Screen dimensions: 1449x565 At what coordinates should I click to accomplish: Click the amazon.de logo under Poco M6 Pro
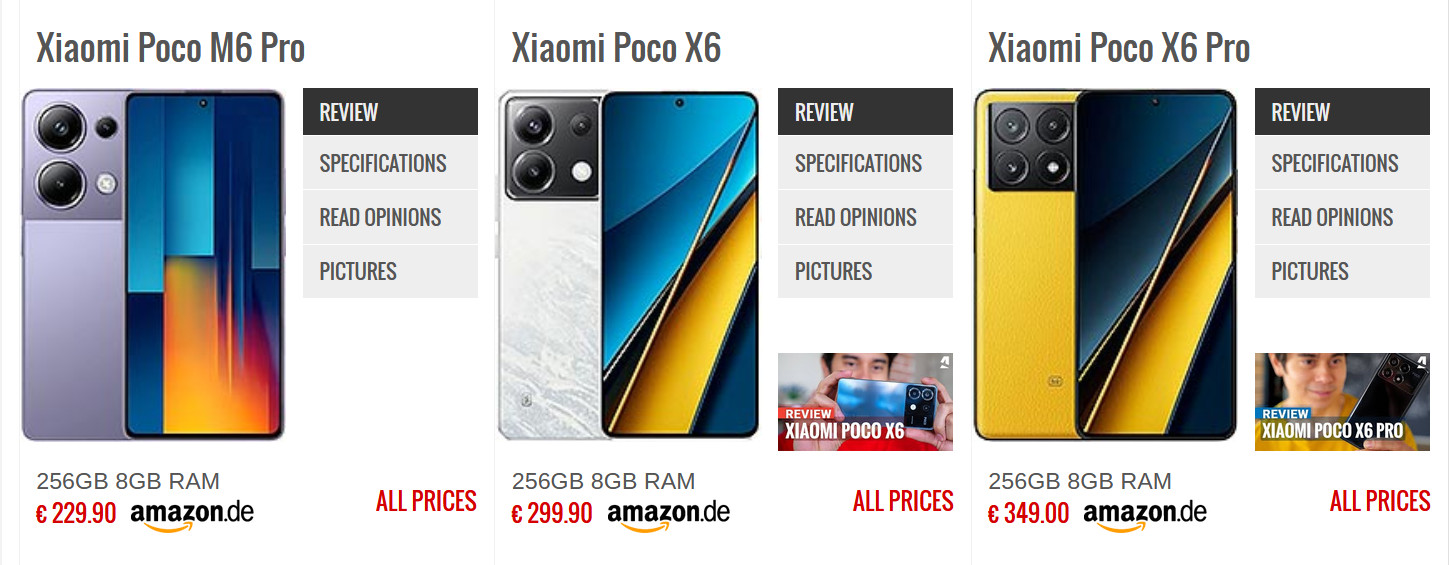click(191, 515)
